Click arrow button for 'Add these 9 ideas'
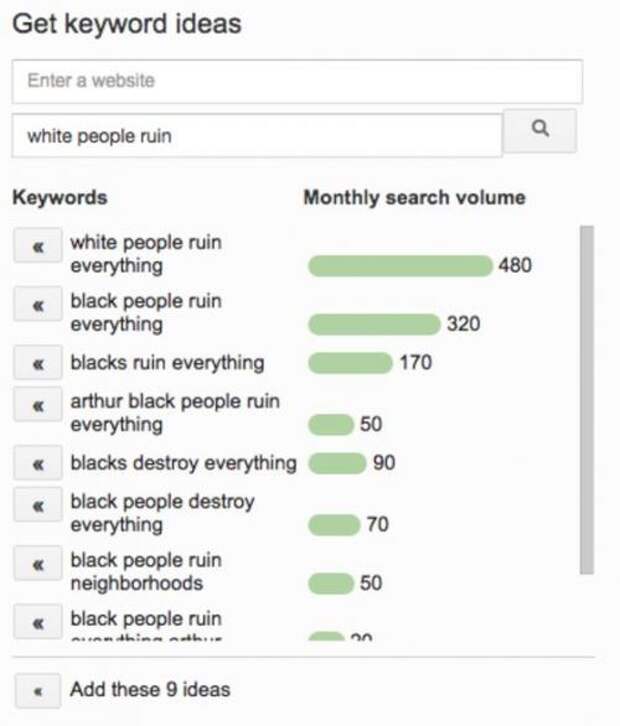Screen dimensions: 620x726 [38, 691]
